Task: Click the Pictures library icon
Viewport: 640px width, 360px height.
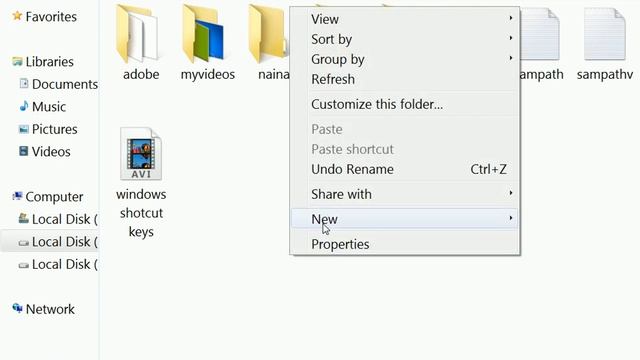Action: (x=24, y=129)
